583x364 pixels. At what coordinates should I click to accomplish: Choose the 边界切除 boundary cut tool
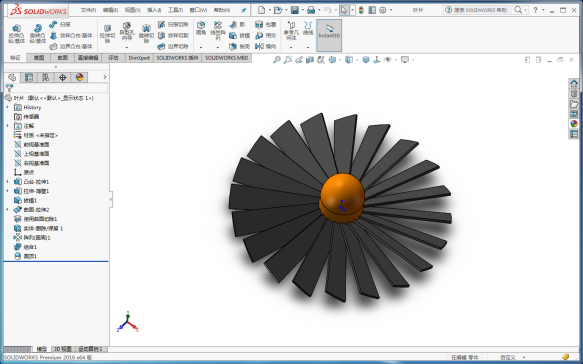click(173, 46)
